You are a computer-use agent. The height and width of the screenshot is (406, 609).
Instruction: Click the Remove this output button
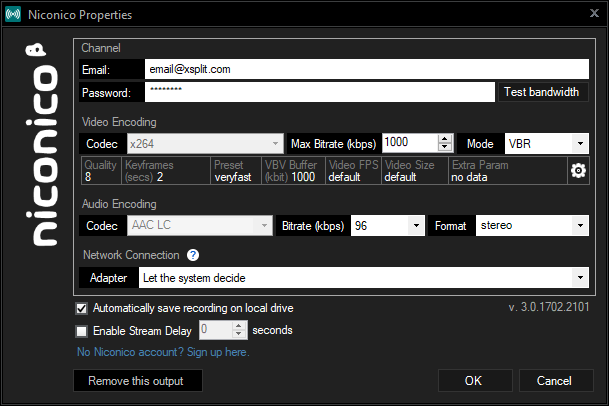[137, 381]
